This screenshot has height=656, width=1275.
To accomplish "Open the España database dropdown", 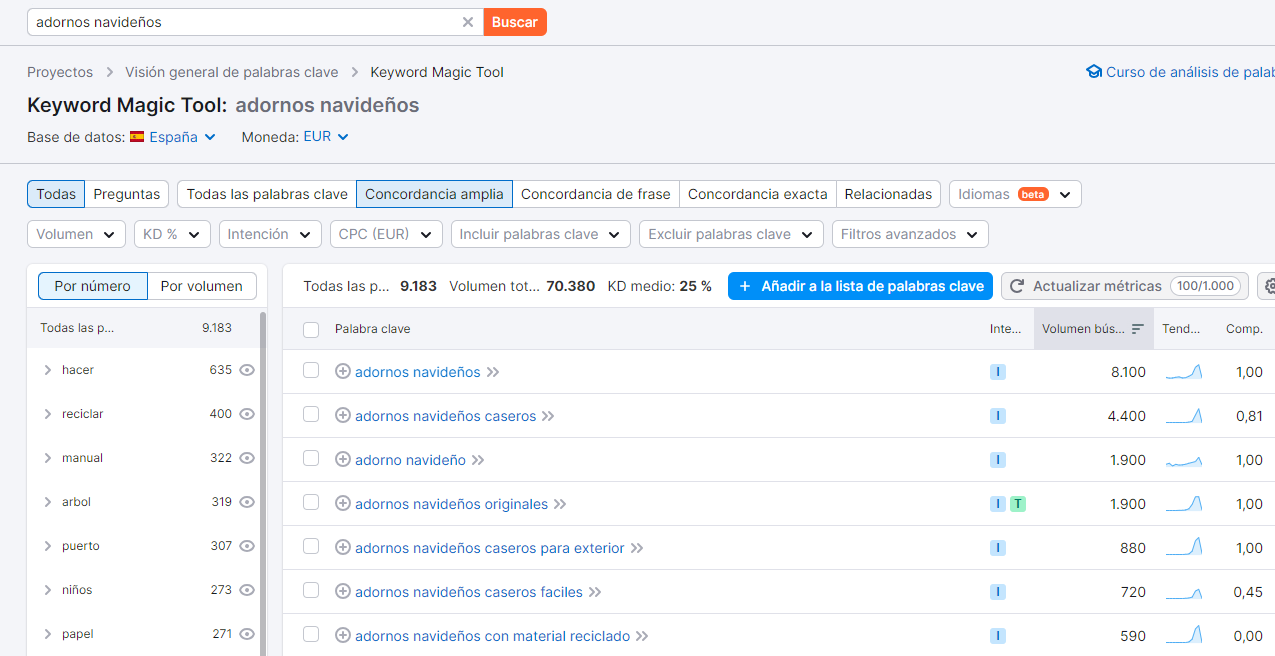I will click(x=173, y=137).
